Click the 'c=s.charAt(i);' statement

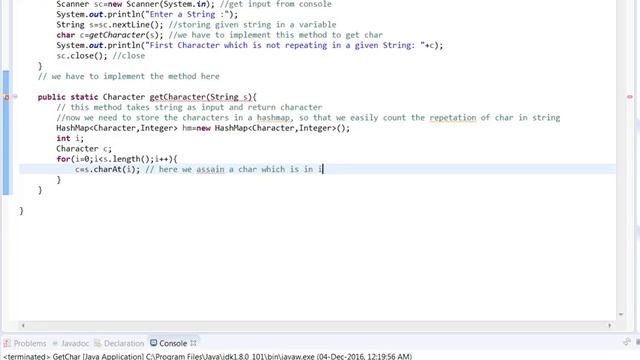pos(107,169)
